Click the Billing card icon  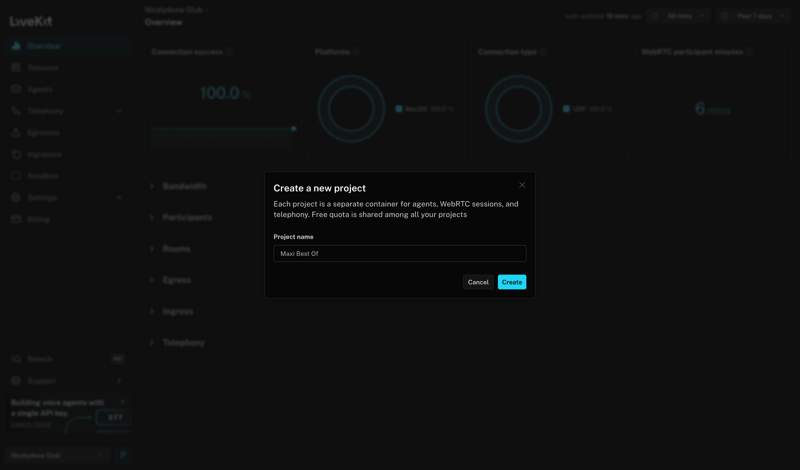click(x=16, y=219)
